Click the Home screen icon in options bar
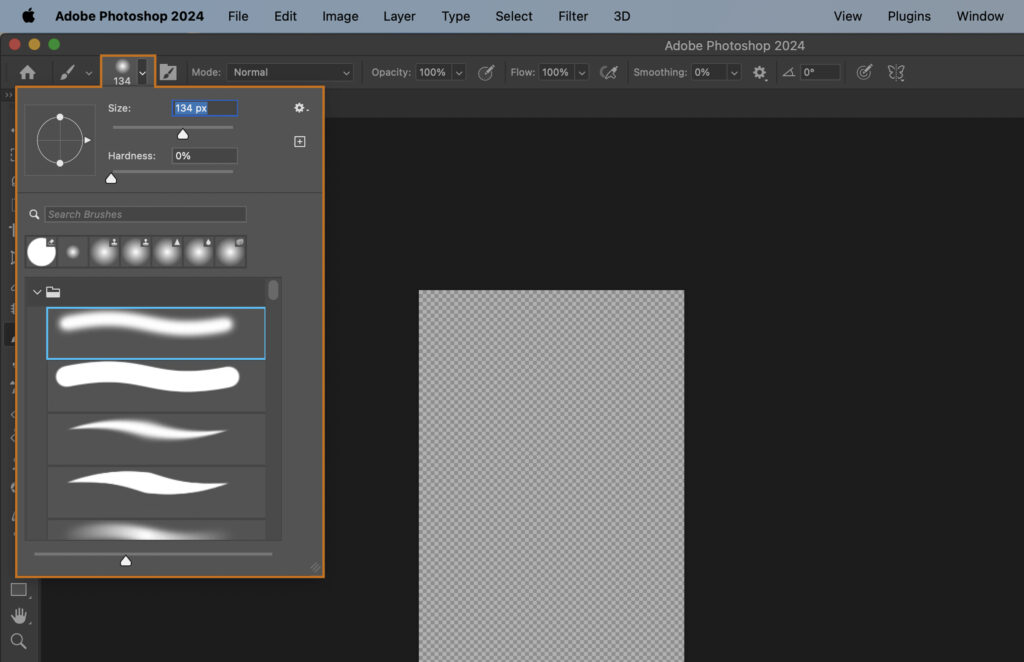Viewport: 1024px width, 662px height. coord(27,72)
